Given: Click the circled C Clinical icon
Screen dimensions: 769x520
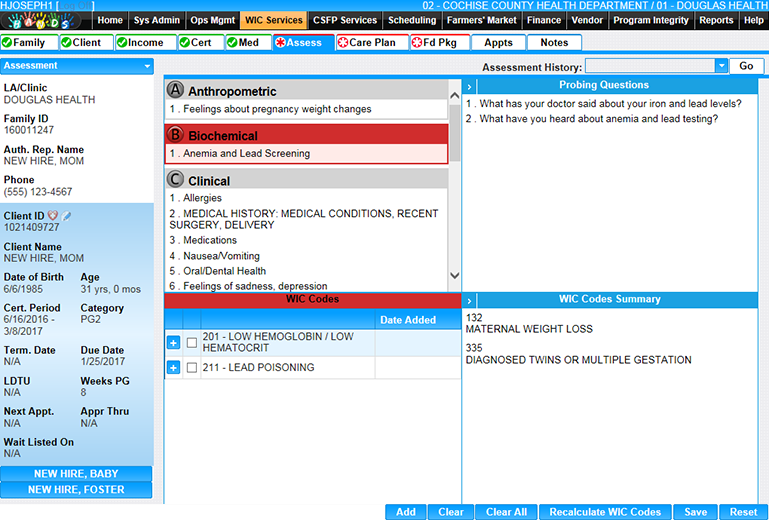Looking at the screenshot, I should click(176, 180).
